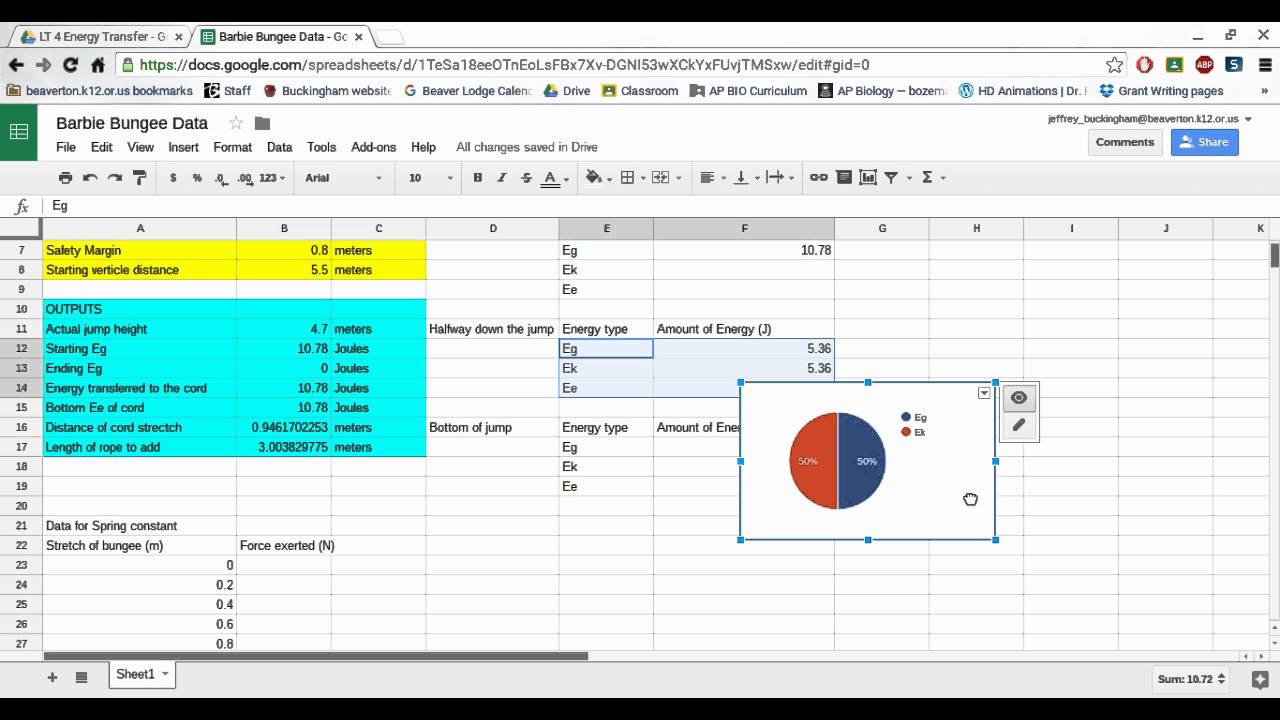This screenshot has height=720, width=1280.
Task: Click the browser Home icon
Action: pos(98,65)
